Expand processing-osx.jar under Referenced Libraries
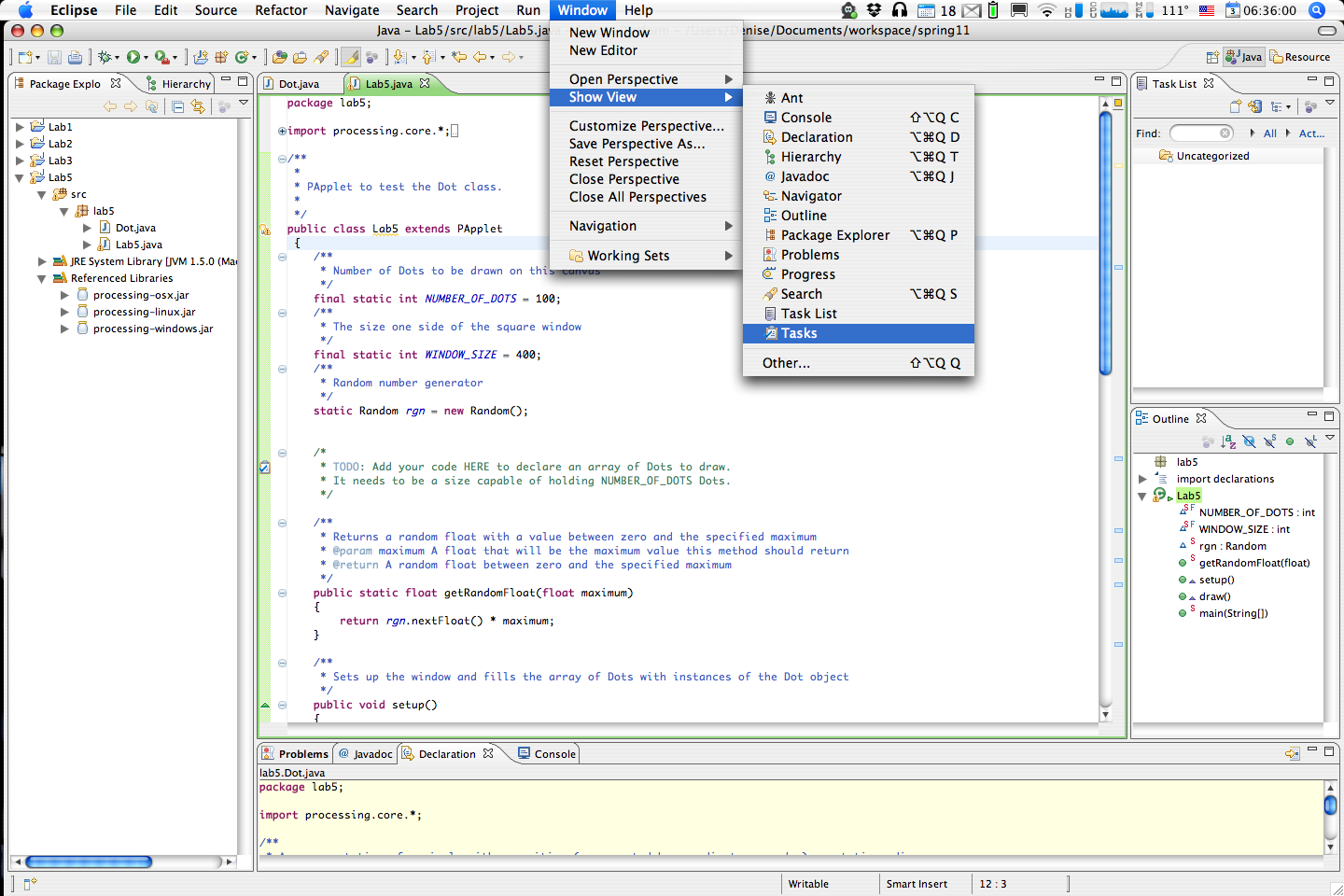The image size is (1344, 896). coord(64,295)
